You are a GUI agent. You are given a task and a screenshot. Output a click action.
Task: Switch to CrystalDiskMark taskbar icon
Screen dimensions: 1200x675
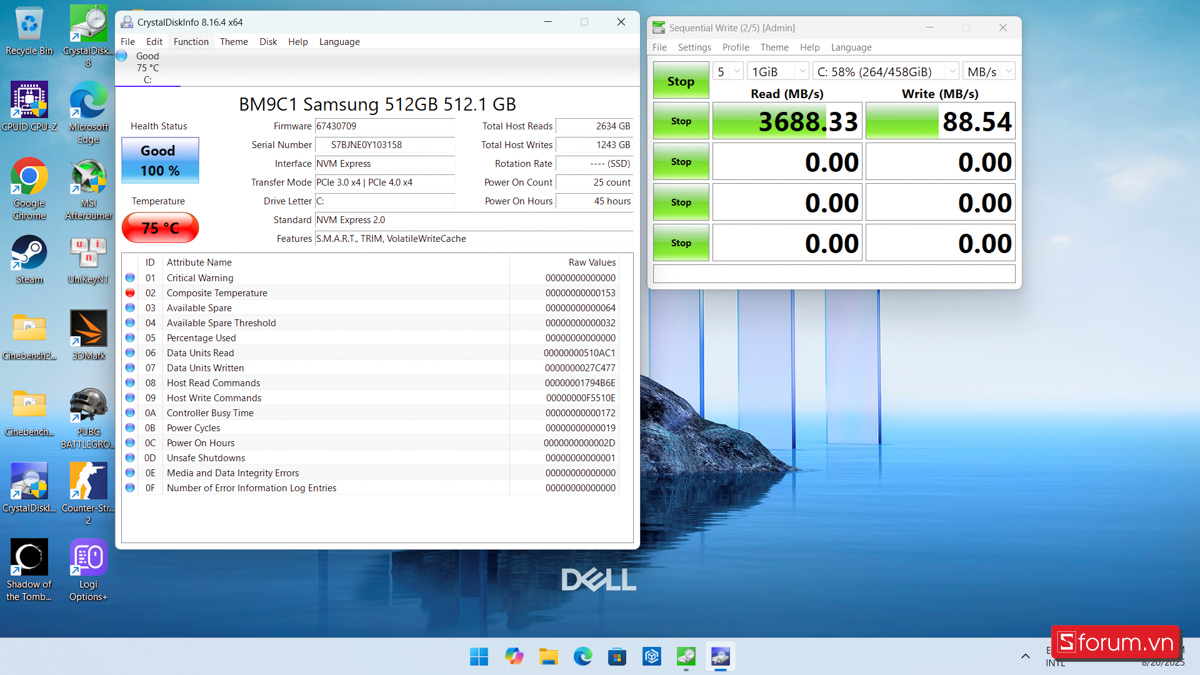click(x=686, y=656)
